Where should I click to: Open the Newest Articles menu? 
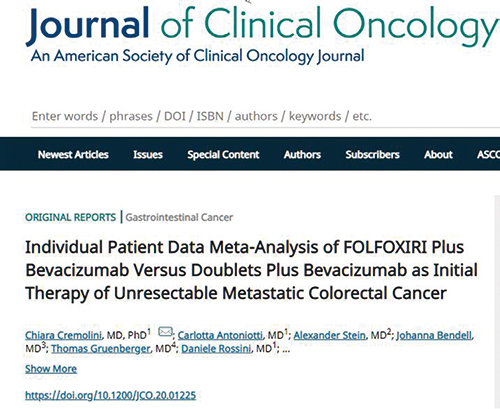73,155
